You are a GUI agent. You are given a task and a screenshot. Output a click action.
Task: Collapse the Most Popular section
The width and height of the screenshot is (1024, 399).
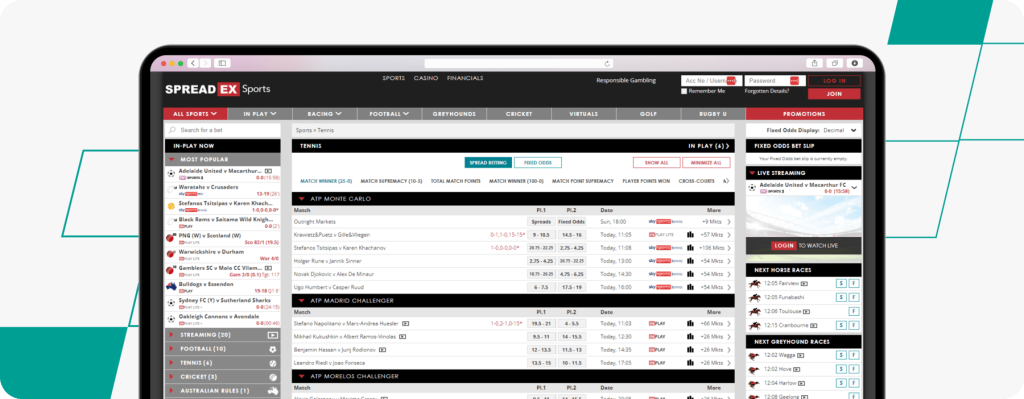172,159
